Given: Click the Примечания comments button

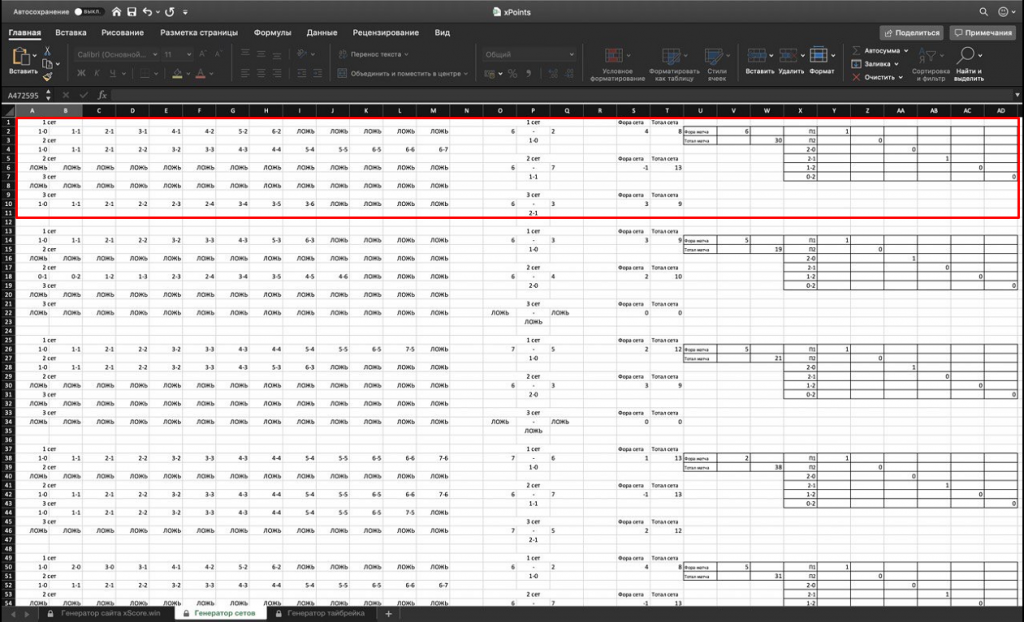Looking at the screenshot, I should pos(983,33).
